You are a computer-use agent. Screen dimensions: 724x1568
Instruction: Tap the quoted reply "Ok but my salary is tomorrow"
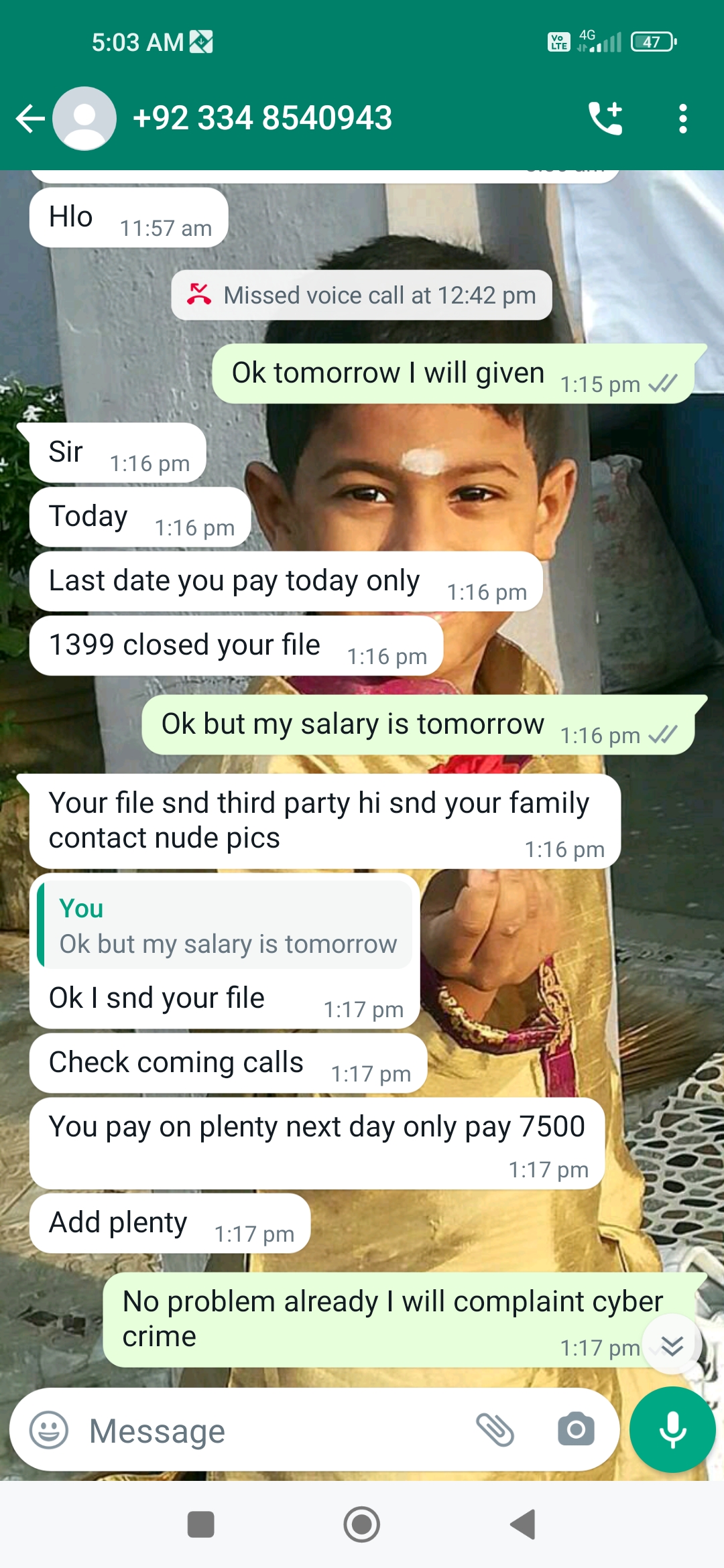[225, 925]
